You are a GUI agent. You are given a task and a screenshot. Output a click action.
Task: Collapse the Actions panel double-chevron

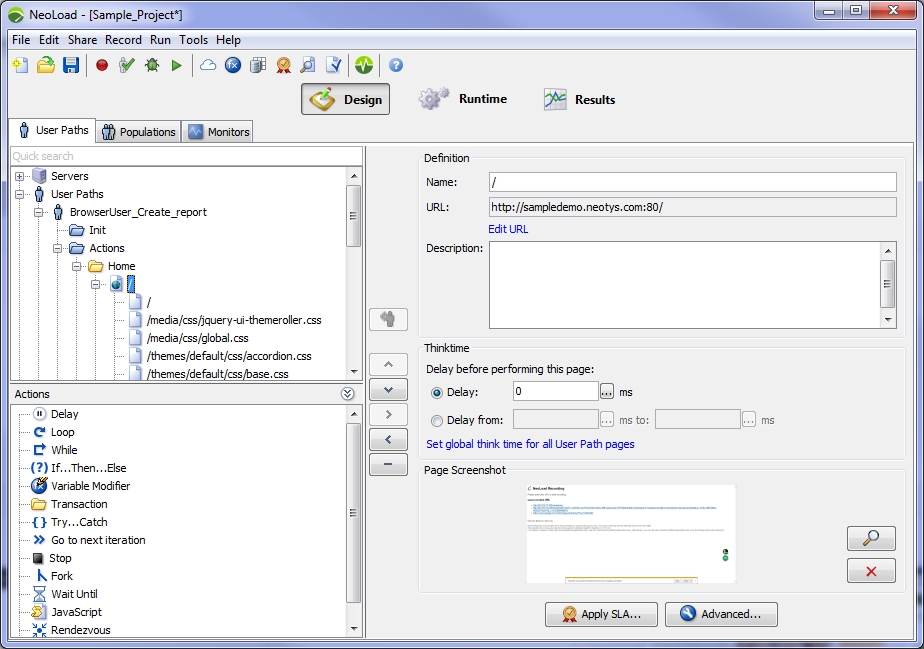(x=348, y=394)
